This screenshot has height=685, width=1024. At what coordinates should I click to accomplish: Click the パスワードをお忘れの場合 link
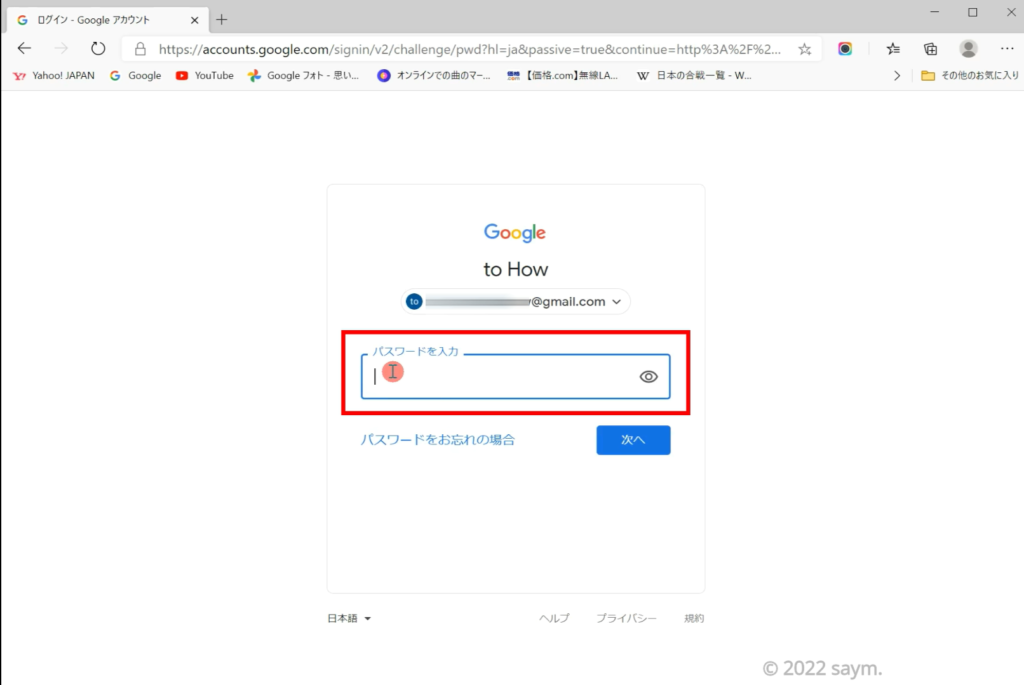438,439
